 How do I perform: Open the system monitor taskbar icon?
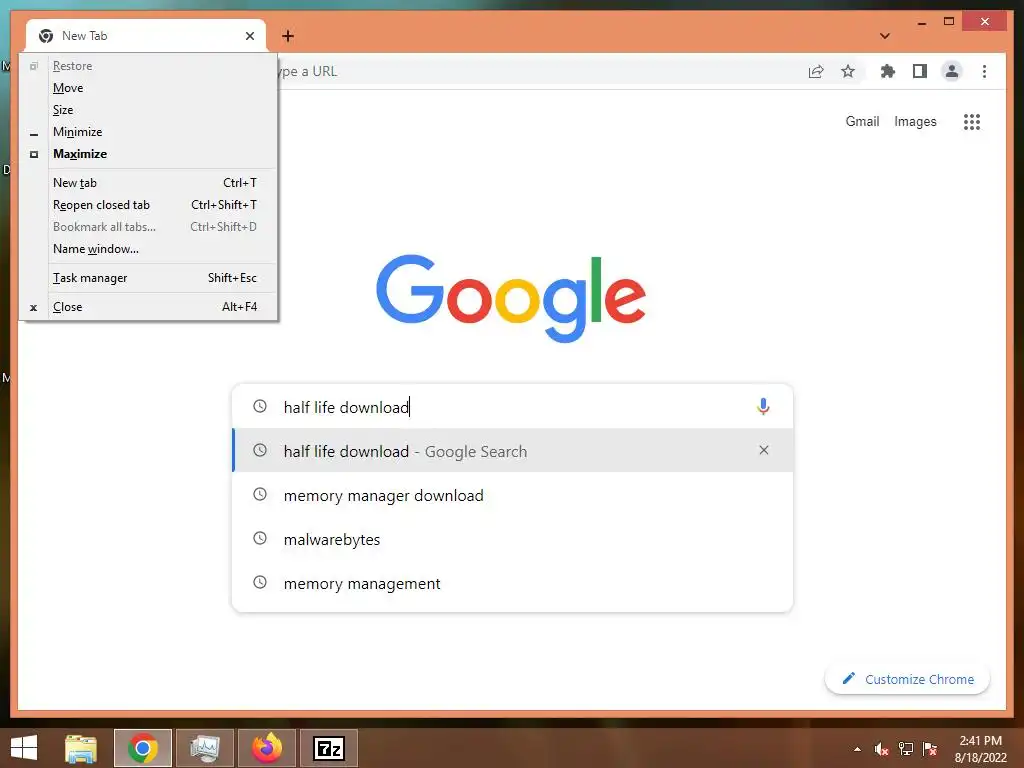click(204, 748)
